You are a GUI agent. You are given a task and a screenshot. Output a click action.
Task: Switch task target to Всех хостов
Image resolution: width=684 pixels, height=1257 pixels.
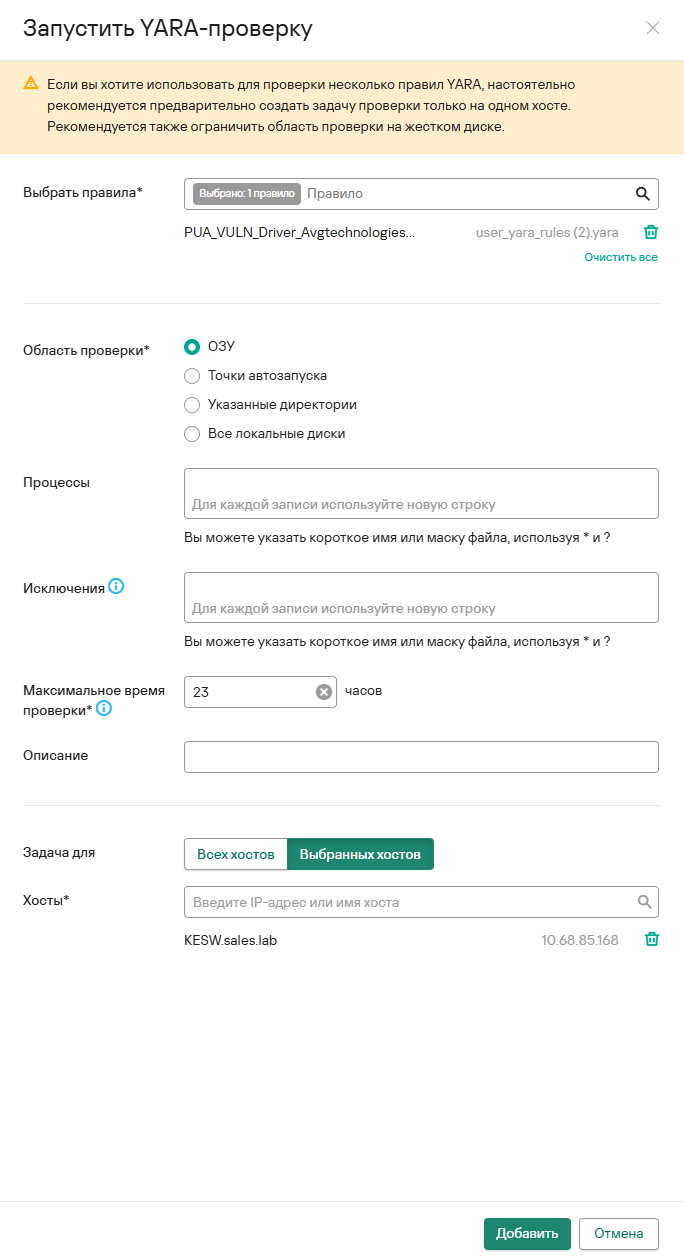(236, 854)
